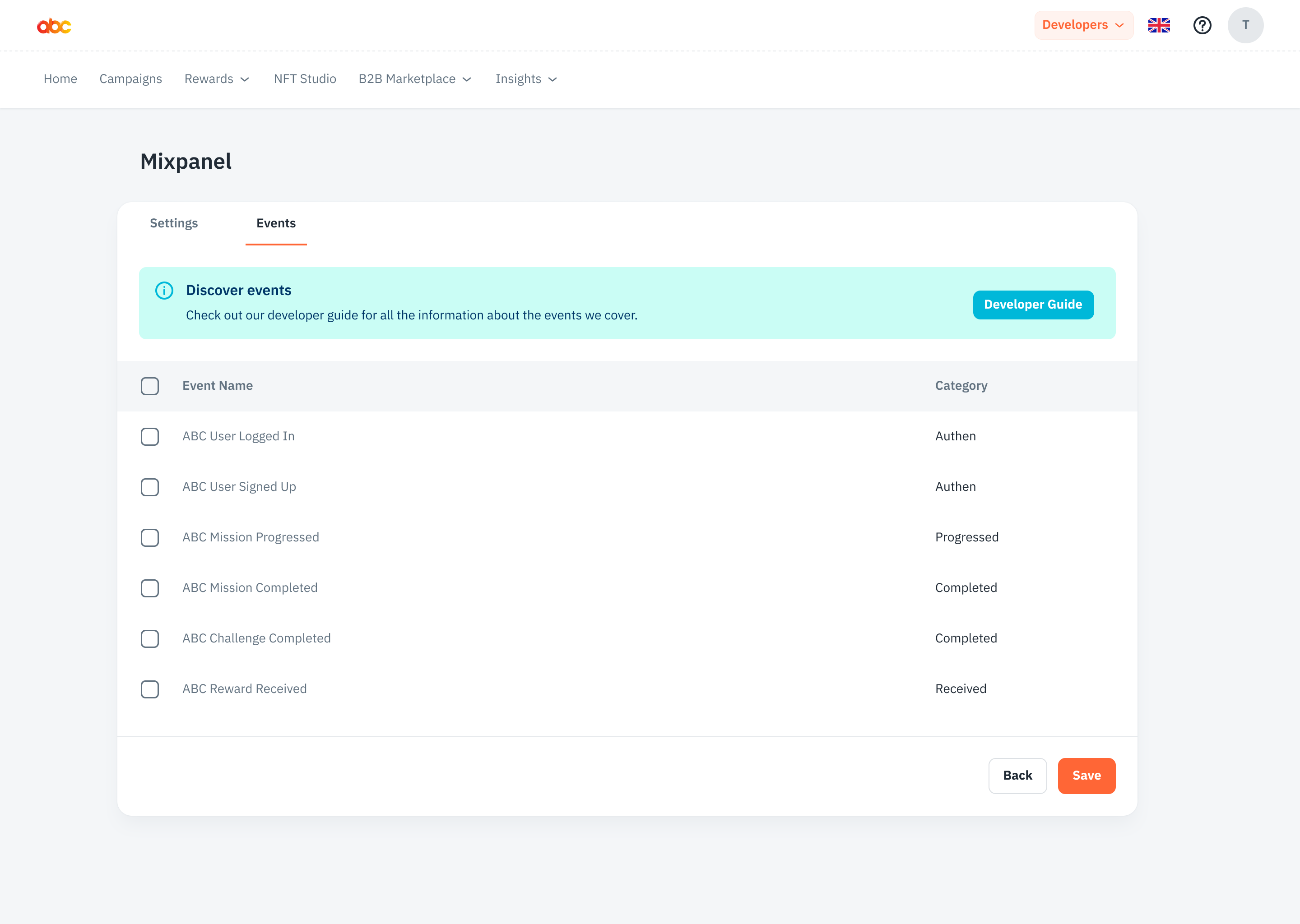Click the abc logo in the top left
The width and height of the screenshot is (1300, 924).
(x=54, y=25)
